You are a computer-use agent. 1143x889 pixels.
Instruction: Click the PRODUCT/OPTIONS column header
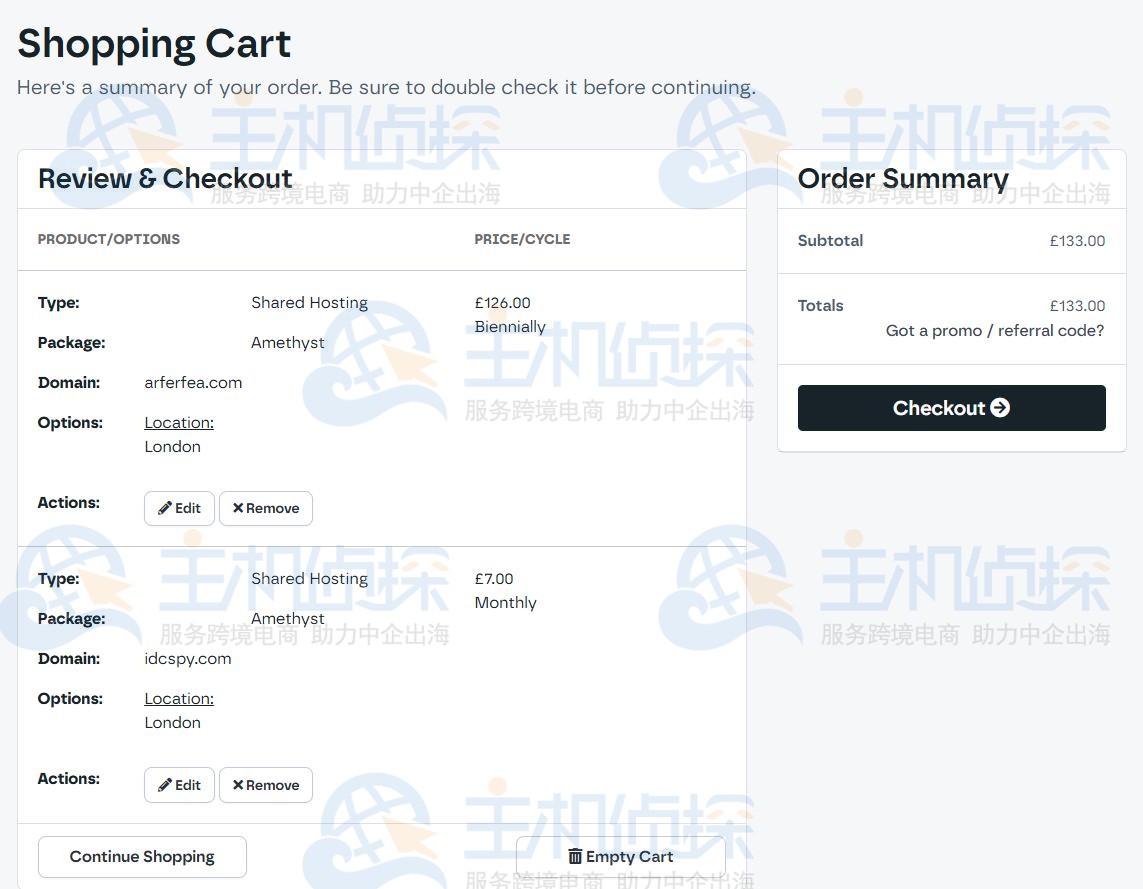pos(109,240)
